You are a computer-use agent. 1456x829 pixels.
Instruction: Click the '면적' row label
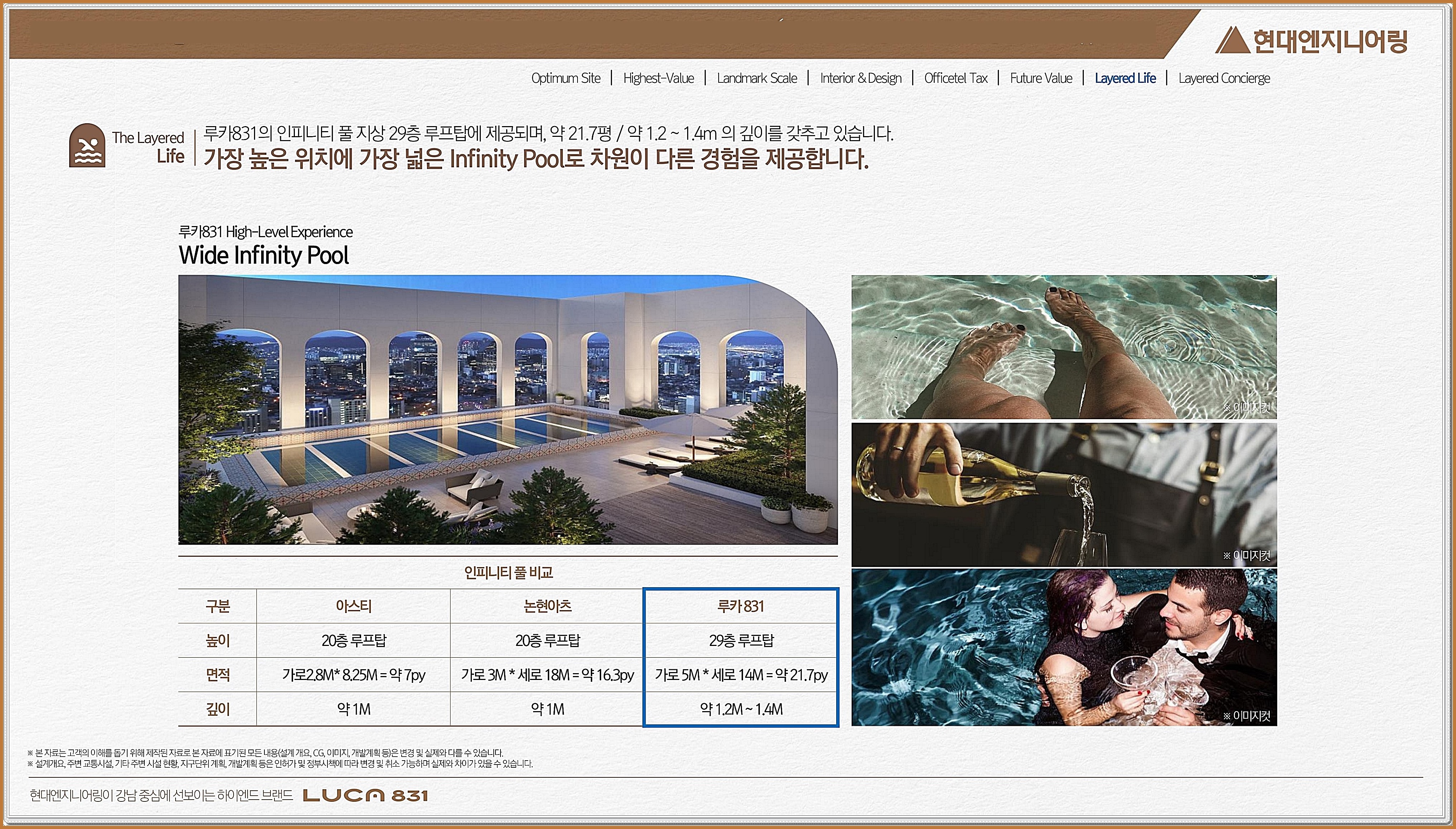(x=217, y=675)
